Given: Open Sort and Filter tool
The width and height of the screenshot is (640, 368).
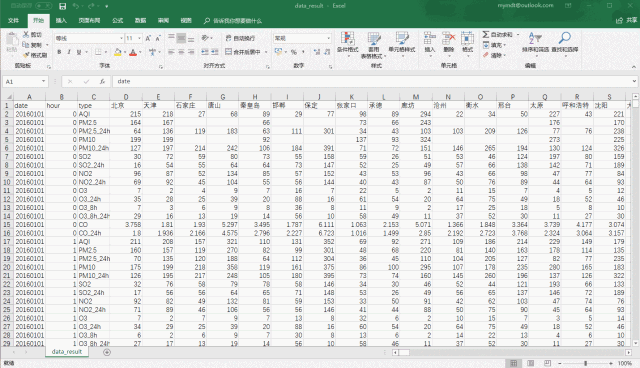Looking at the screenshot, I should pos(535,42).
